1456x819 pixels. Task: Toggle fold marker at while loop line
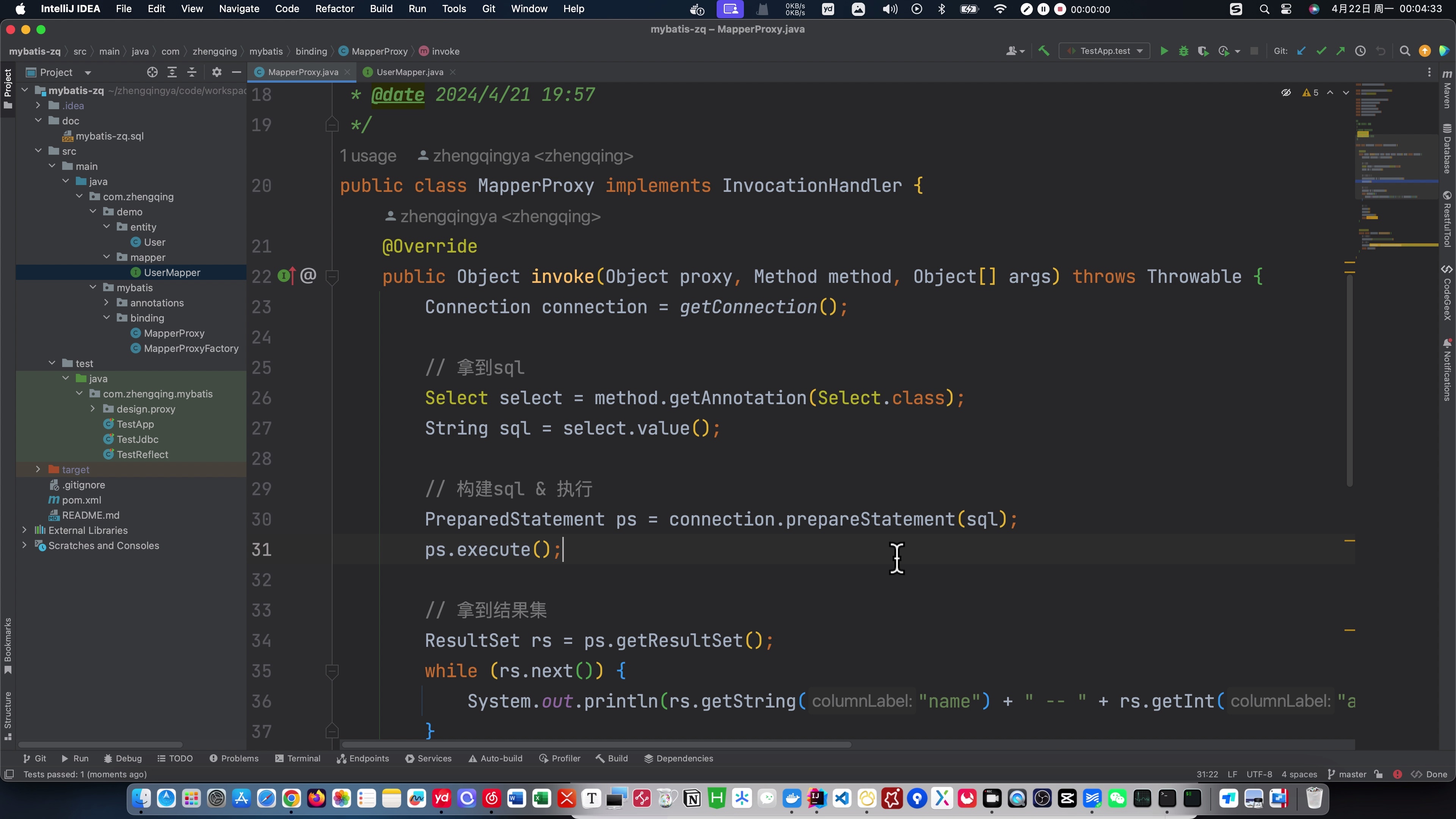pos(333,671)
